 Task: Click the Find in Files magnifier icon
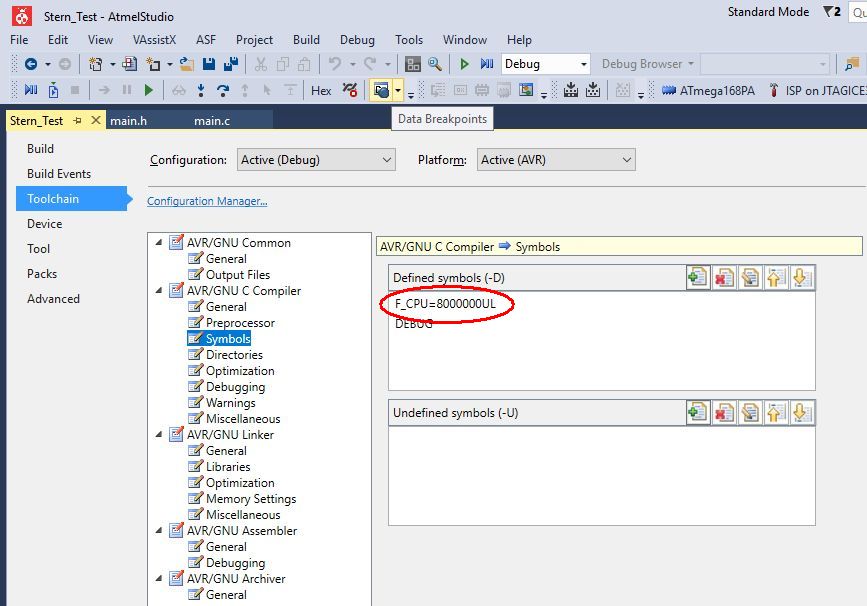435,64
